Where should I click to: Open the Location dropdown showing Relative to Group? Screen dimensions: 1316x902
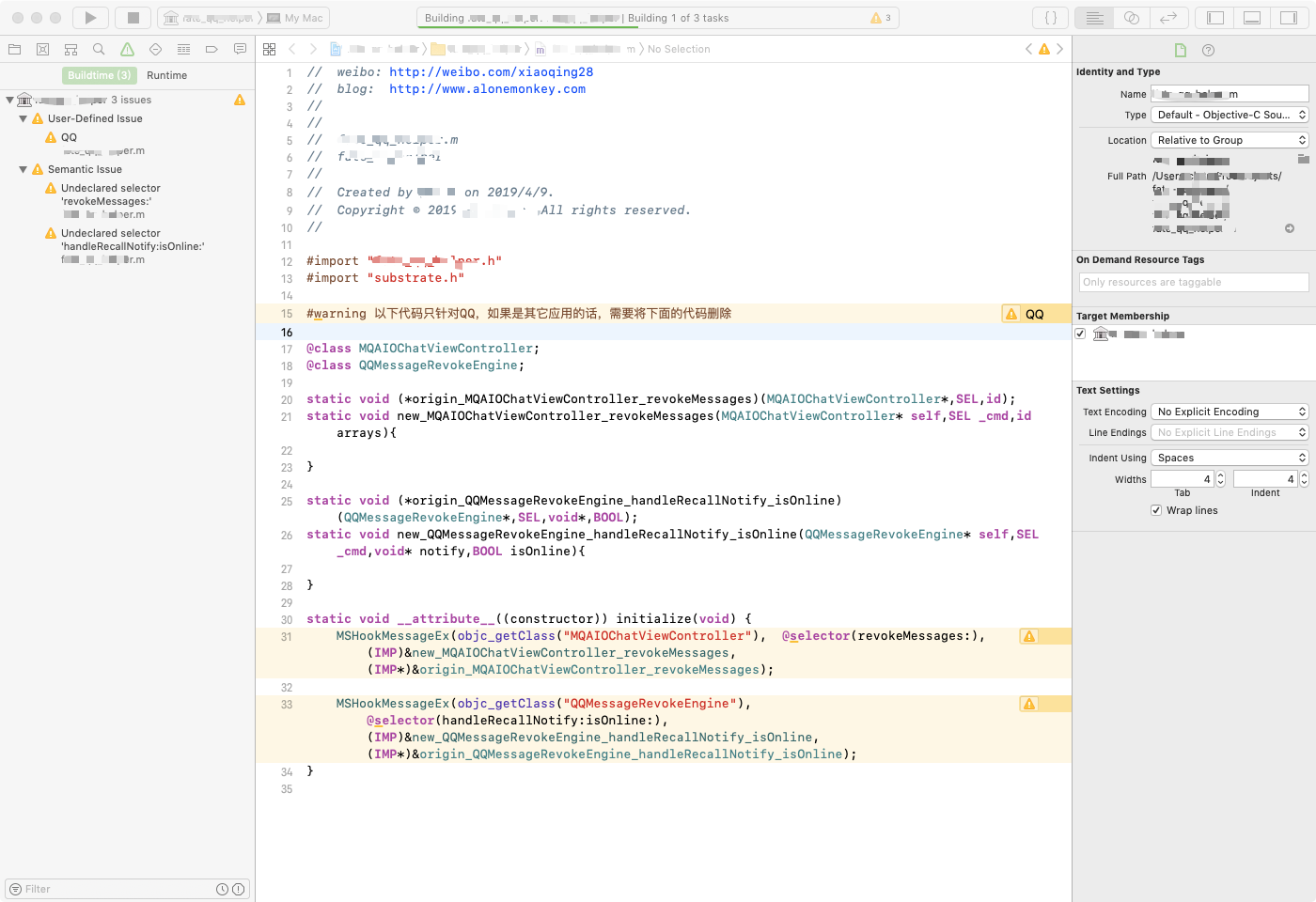pyautogui.click(x=1230, y=139)
